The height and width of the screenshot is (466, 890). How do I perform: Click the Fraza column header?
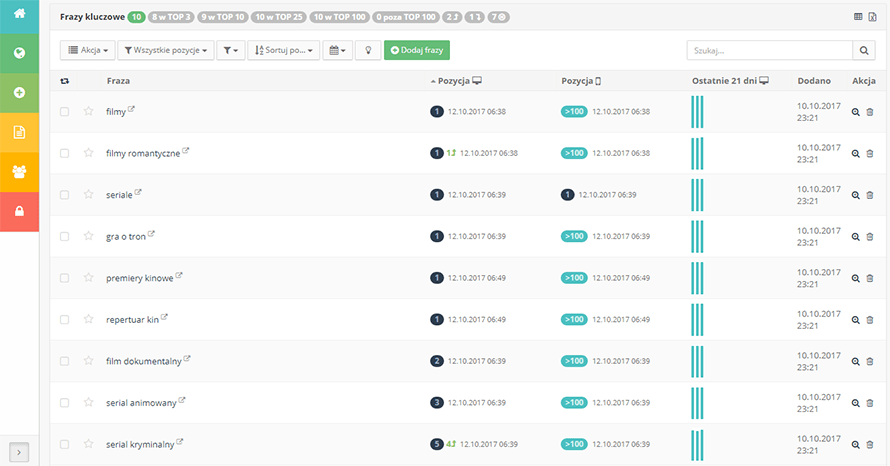(118, 81)
